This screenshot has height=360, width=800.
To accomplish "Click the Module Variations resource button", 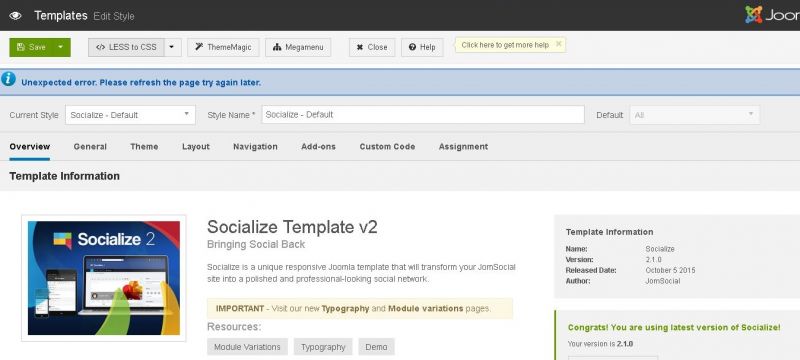I will (x=247, y=347).
